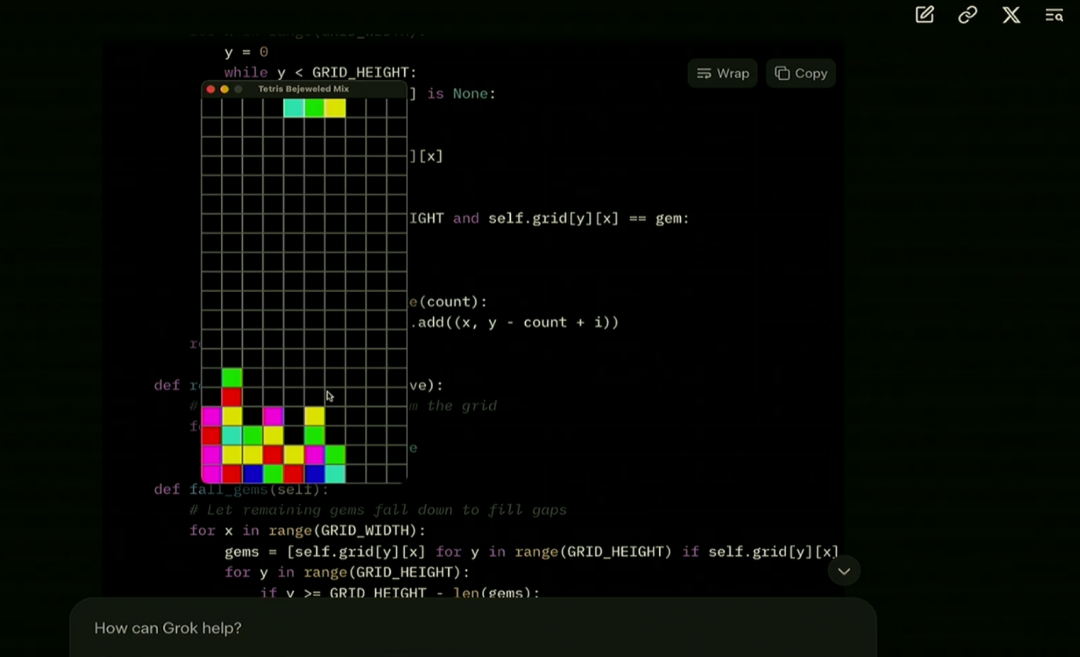Copy the conversation link via chain icon
This screenshot has width=1080, height=657.
pos(968,14)
